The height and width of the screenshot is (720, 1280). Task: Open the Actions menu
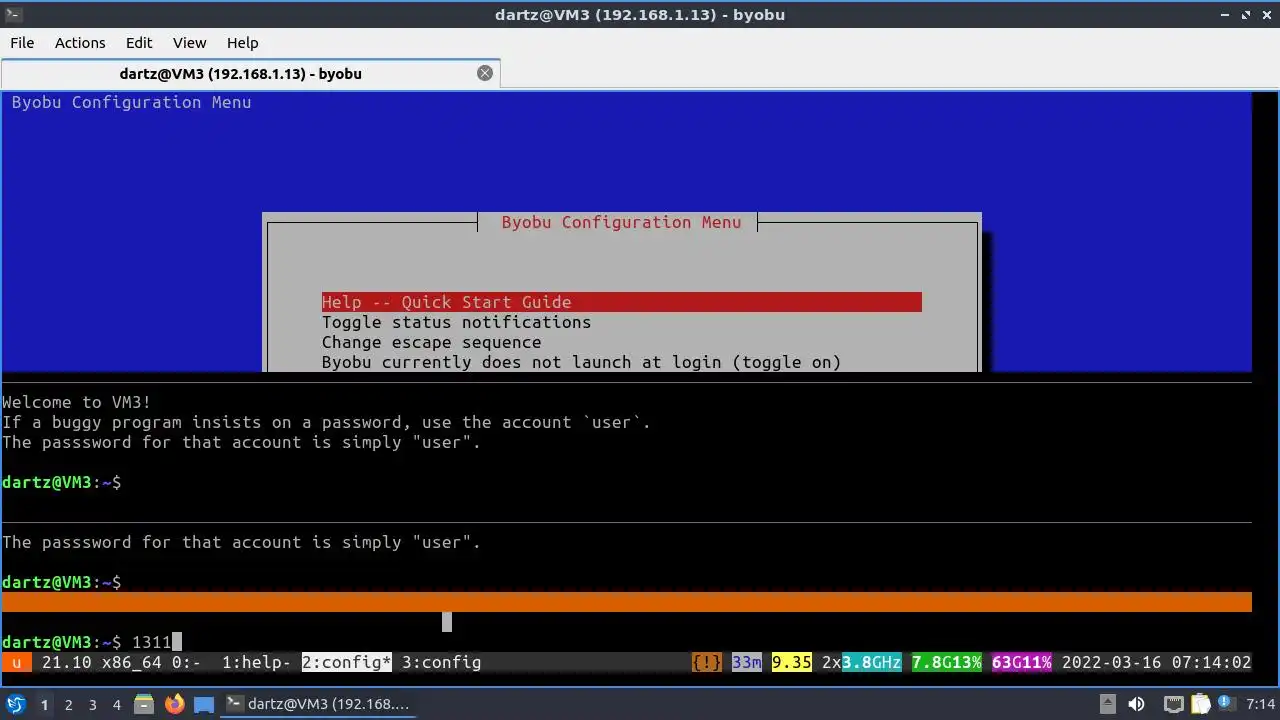(80, 43)
